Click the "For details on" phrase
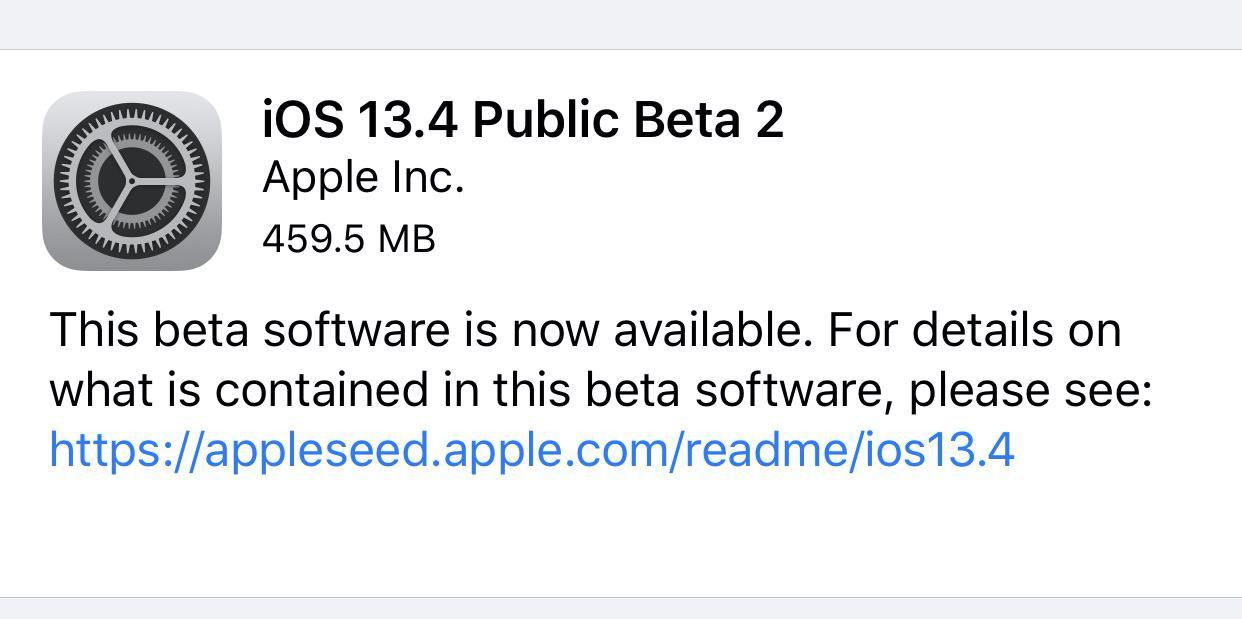 coord(974,330)
